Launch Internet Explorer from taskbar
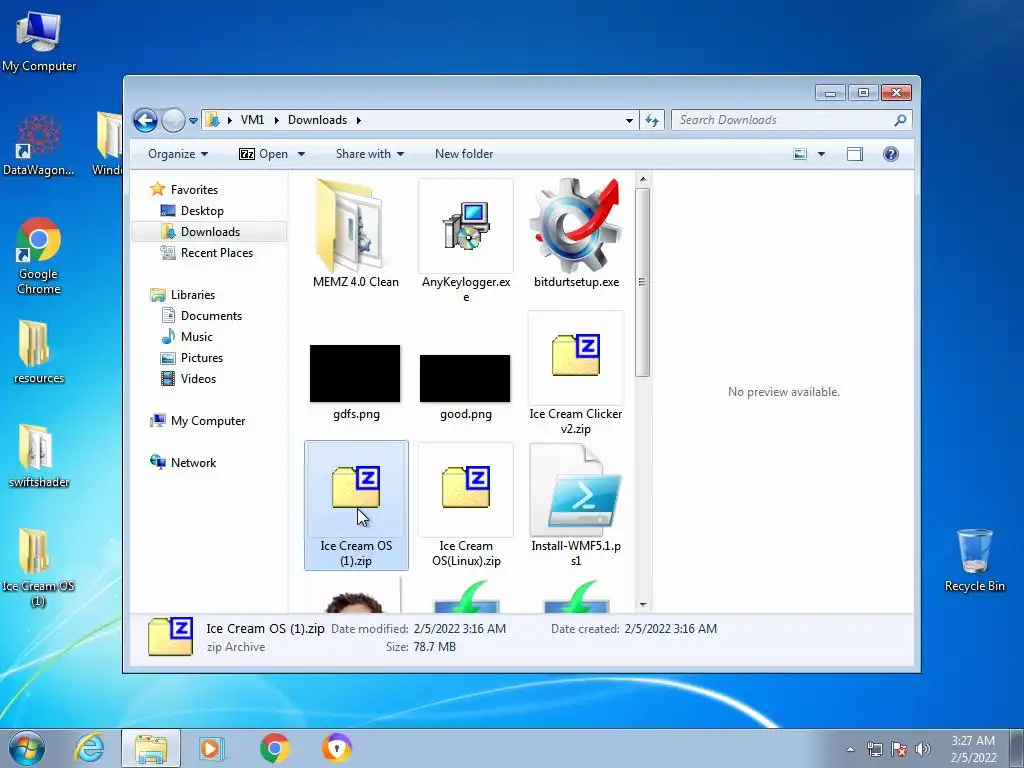 click(89, 748)
